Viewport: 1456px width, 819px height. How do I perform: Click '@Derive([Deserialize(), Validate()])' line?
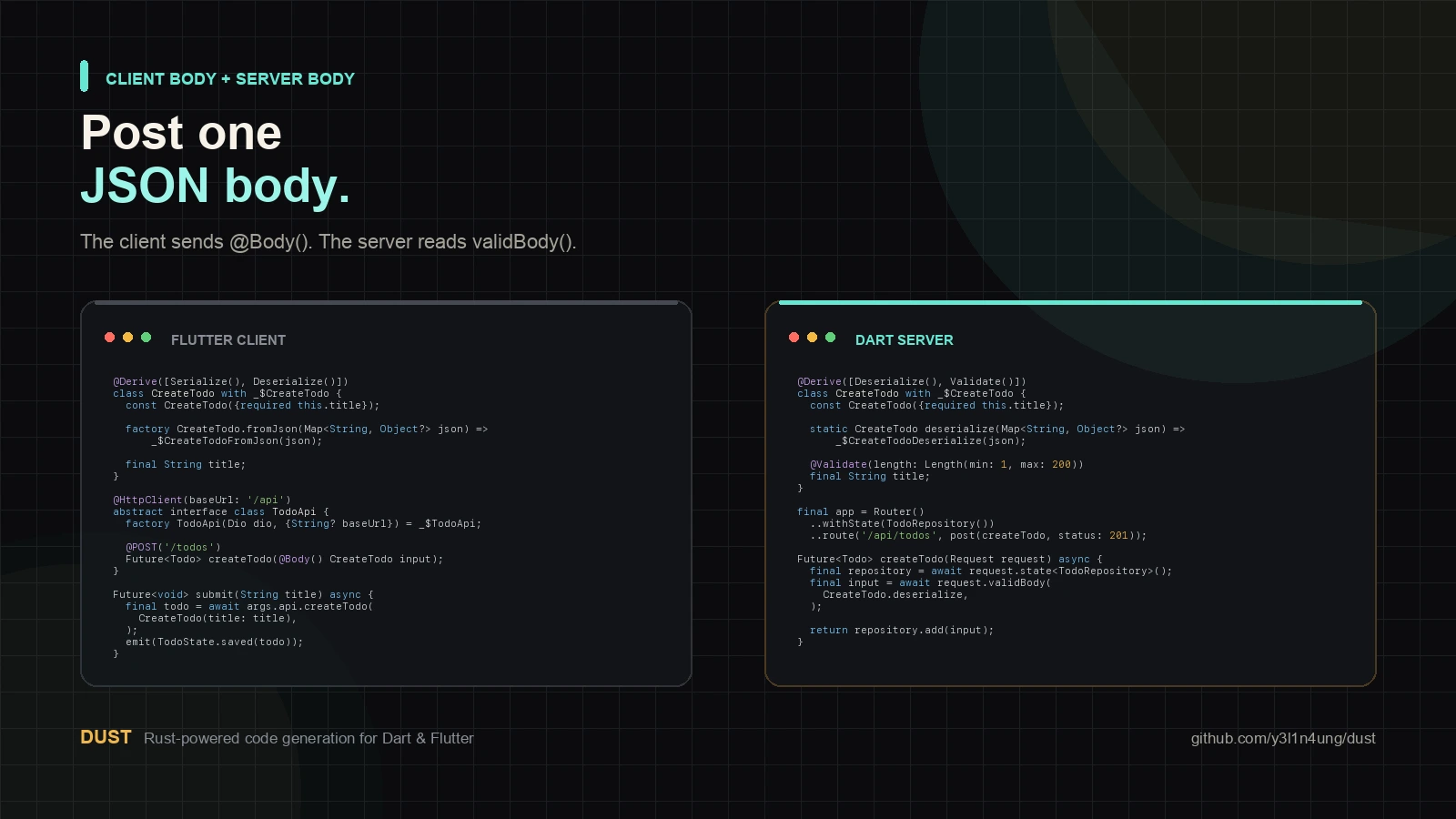912,382
